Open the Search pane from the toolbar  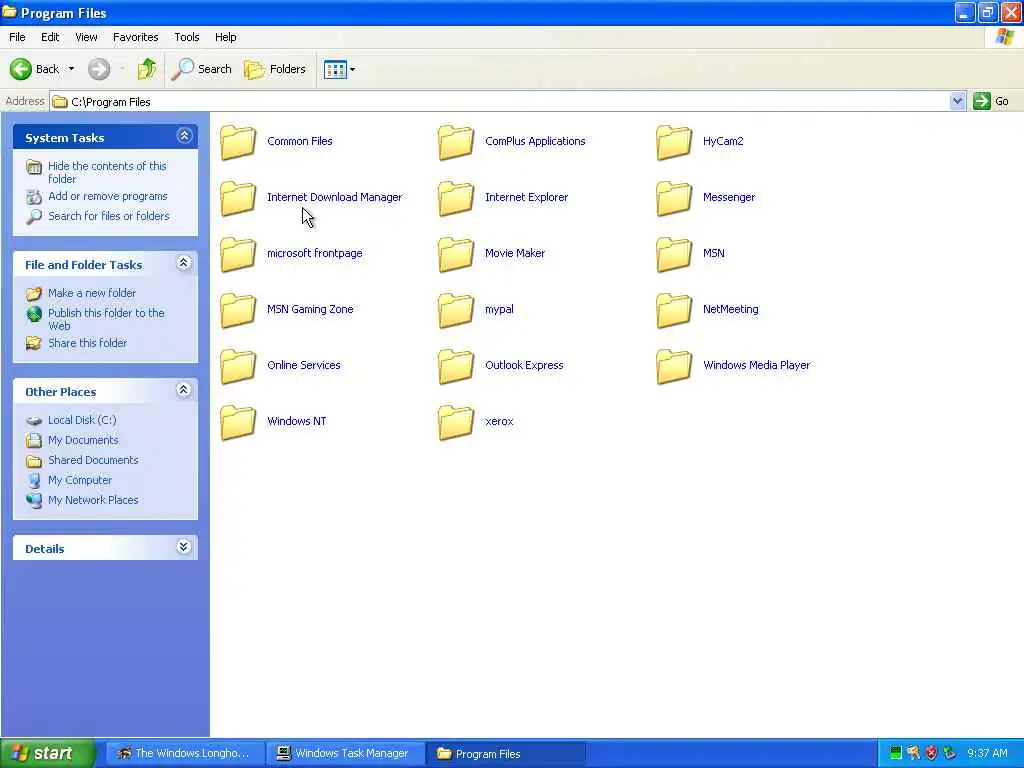click(x=201, y=69)
